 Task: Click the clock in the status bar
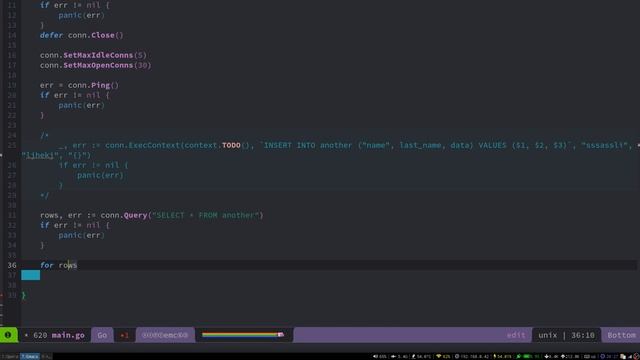(x=610, y=356)
